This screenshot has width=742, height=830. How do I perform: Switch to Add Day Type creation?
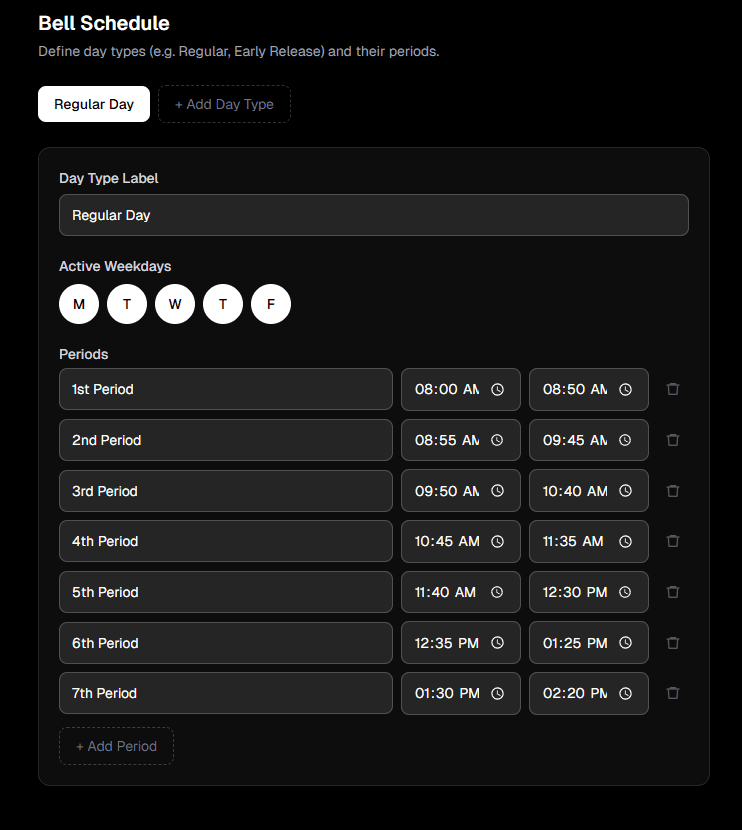pos(224,104)
